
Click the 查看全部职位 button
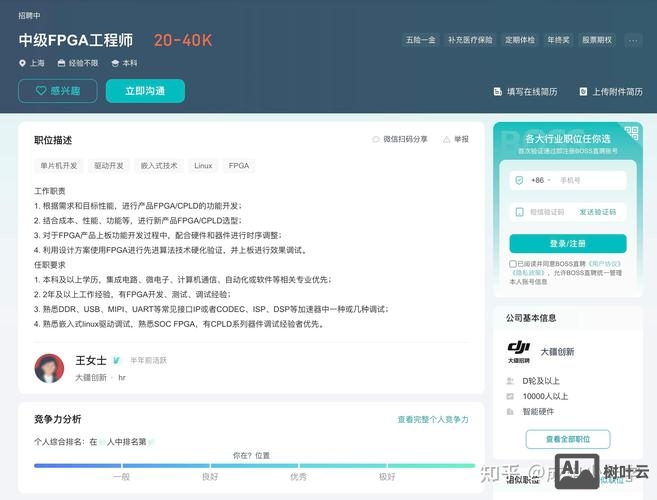pyautogui.click(x=568, y=439)
